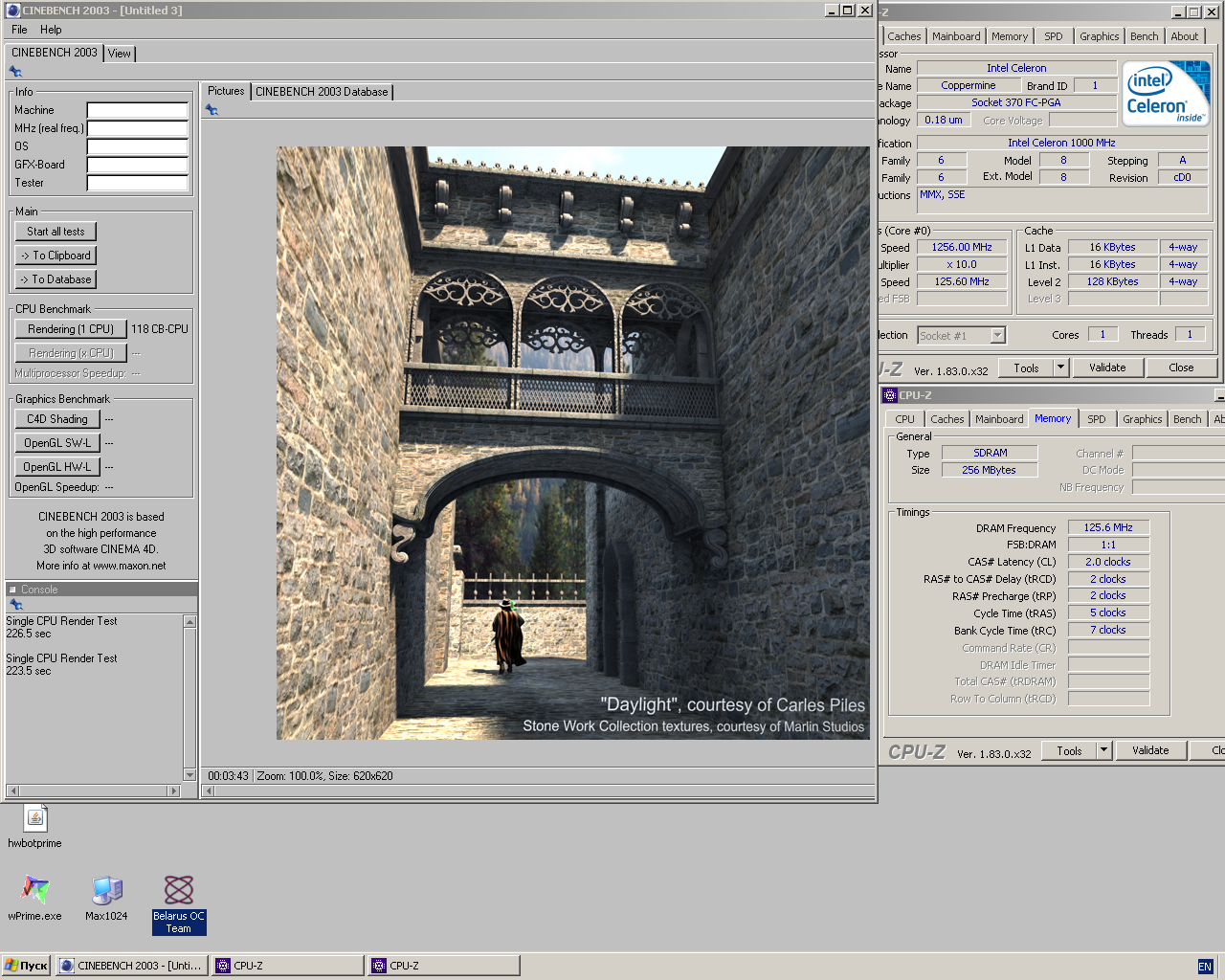Viewport: 1225px width, 980px height.
Task: Click the rendered Daylight image
Action: click(573, 443)
